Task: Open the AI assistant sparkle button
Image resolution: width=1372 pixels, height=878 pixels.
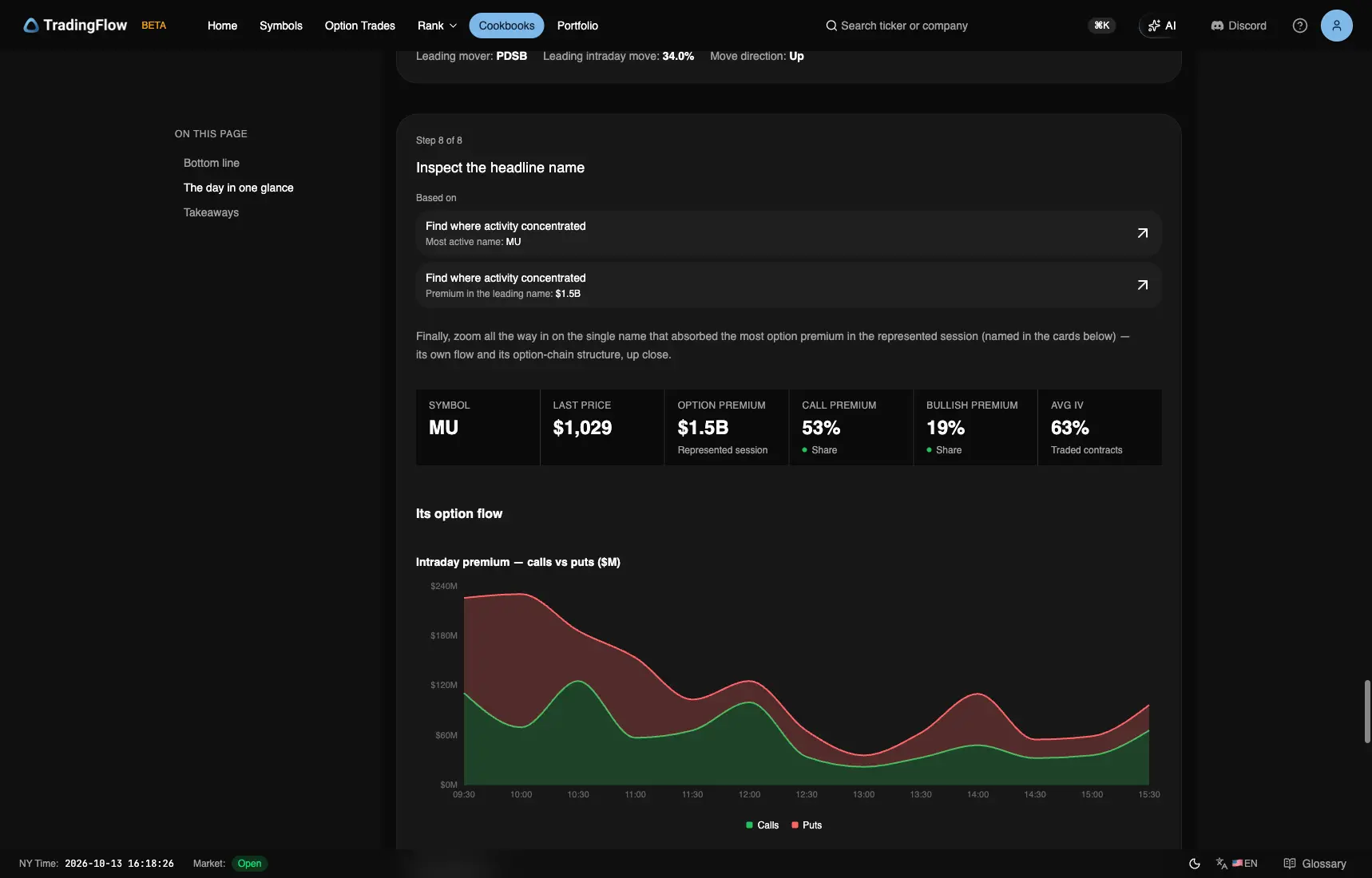Action: point(1162,26)
